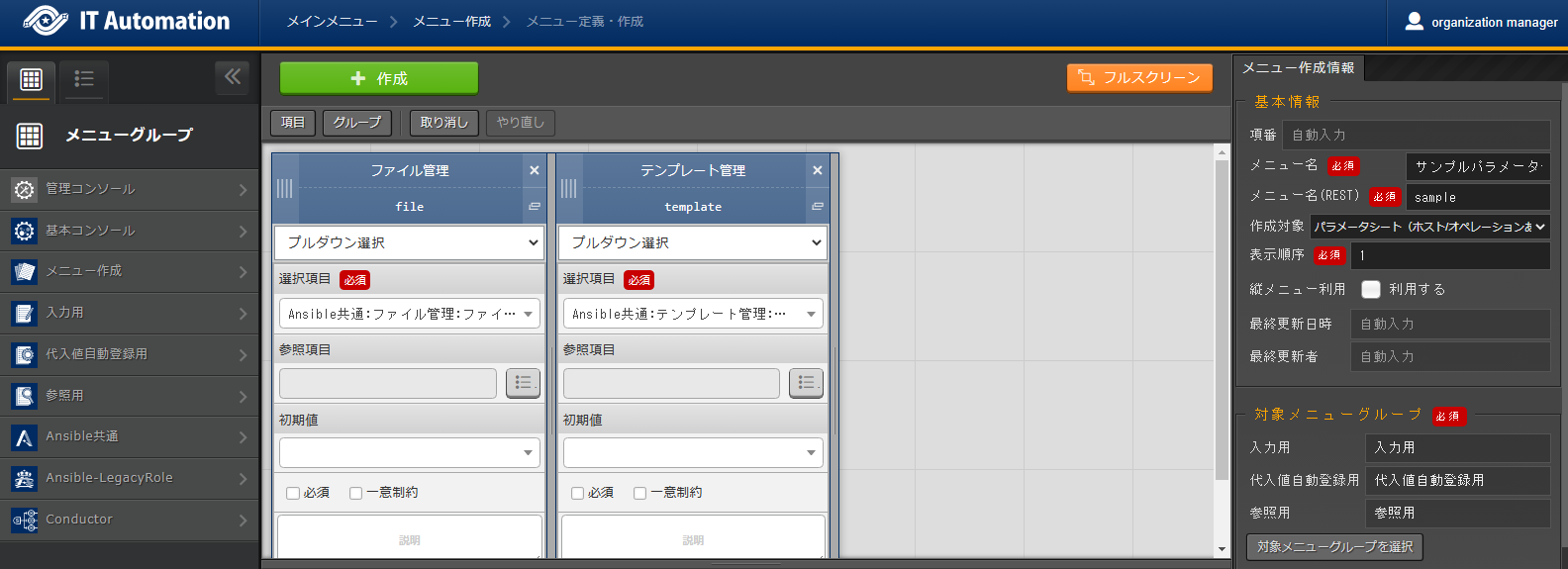Select the メニュー作成情報 tab
The image size is (1568, 569).
1298,67
